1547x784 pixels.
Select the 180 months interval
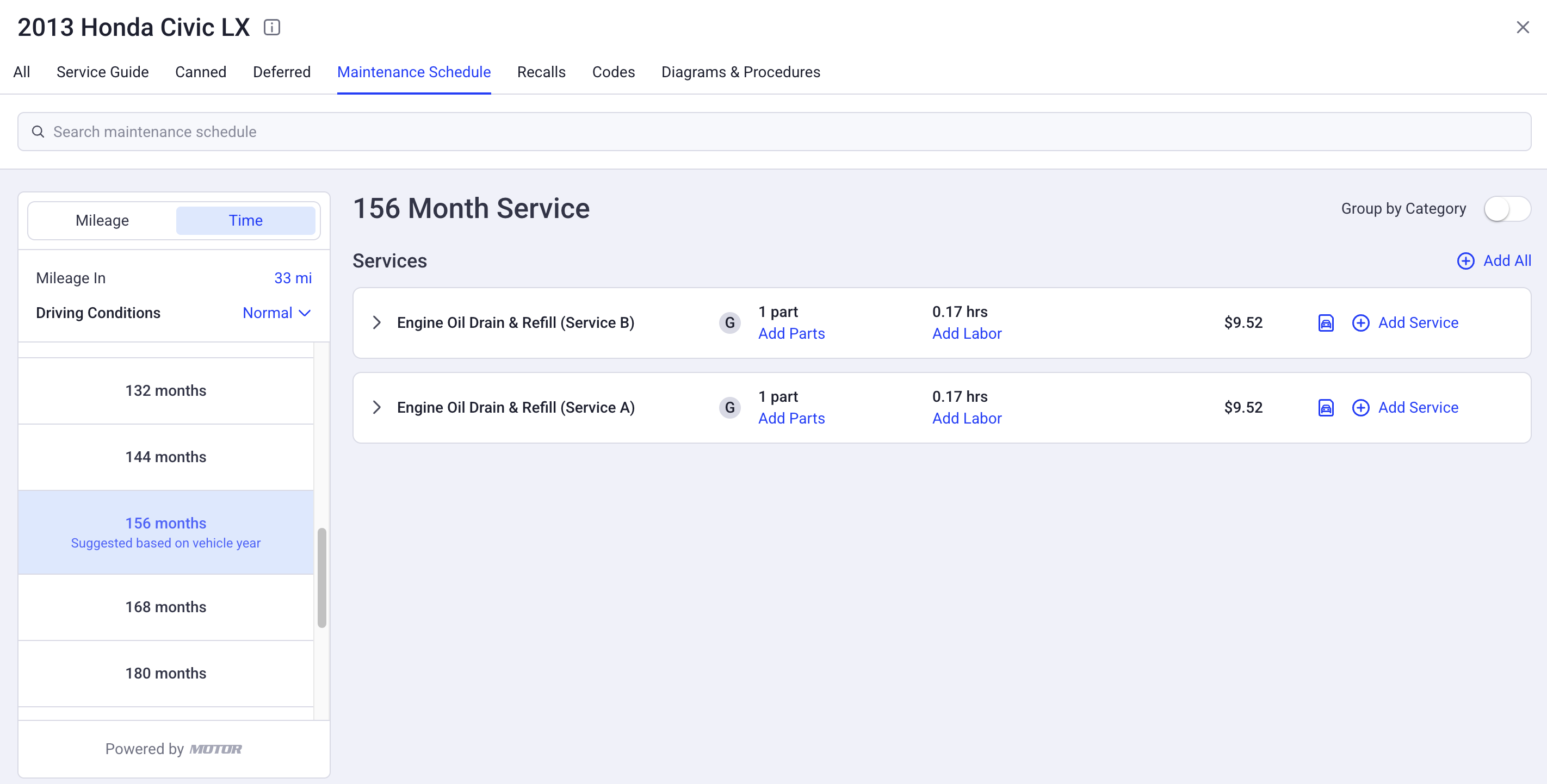(x=166, y=674)
